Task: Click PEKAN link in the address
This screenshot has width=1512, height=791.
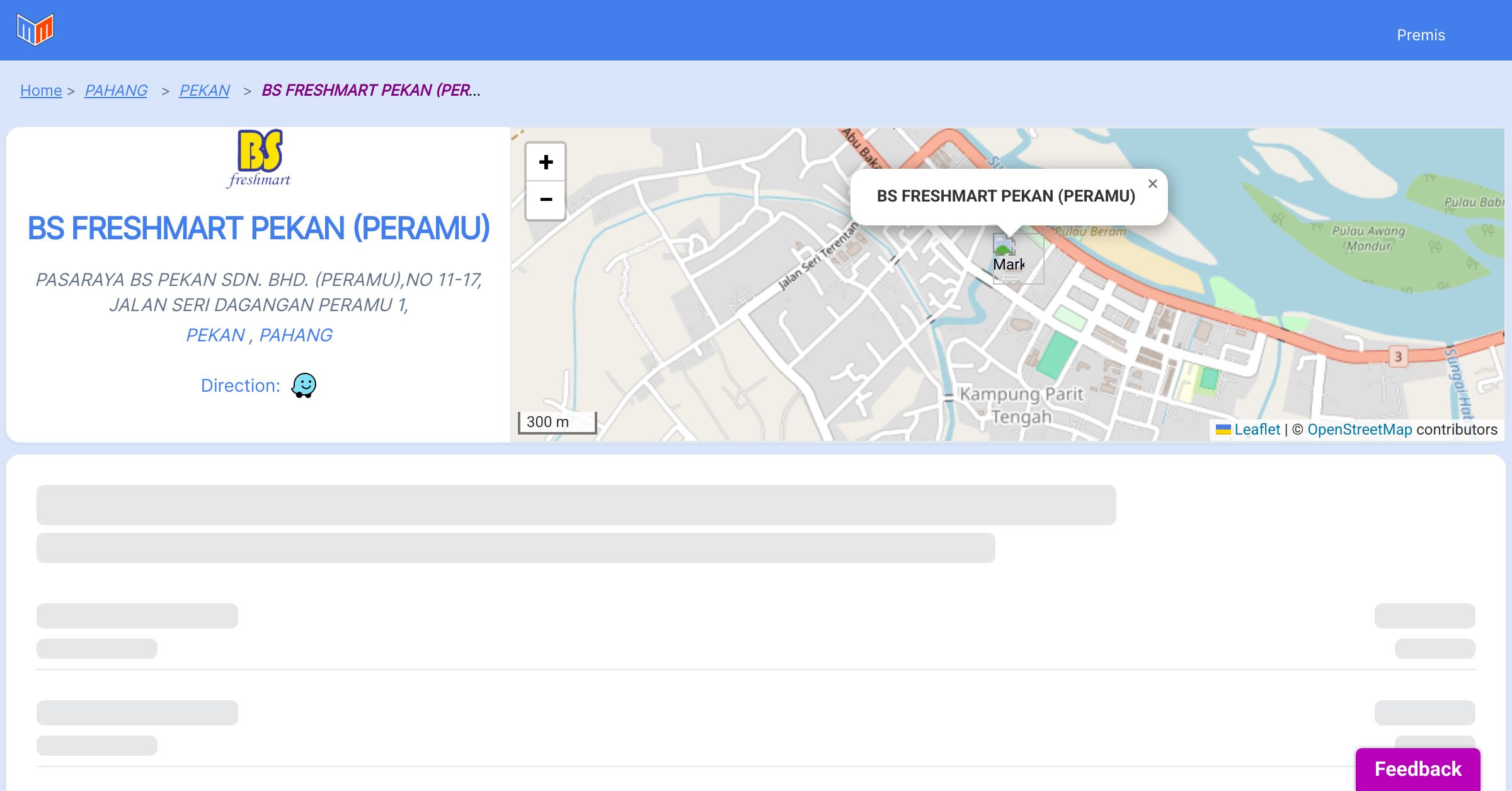Action: tap(215, 335)
